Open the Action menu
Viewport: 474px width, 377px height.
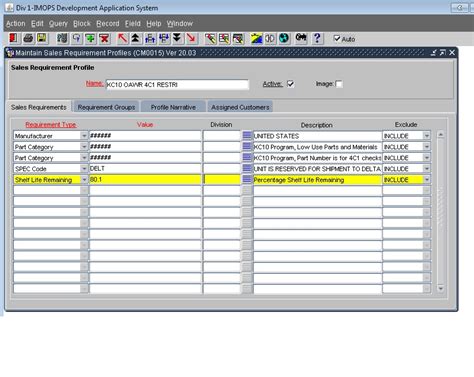(x=15, y=24)
